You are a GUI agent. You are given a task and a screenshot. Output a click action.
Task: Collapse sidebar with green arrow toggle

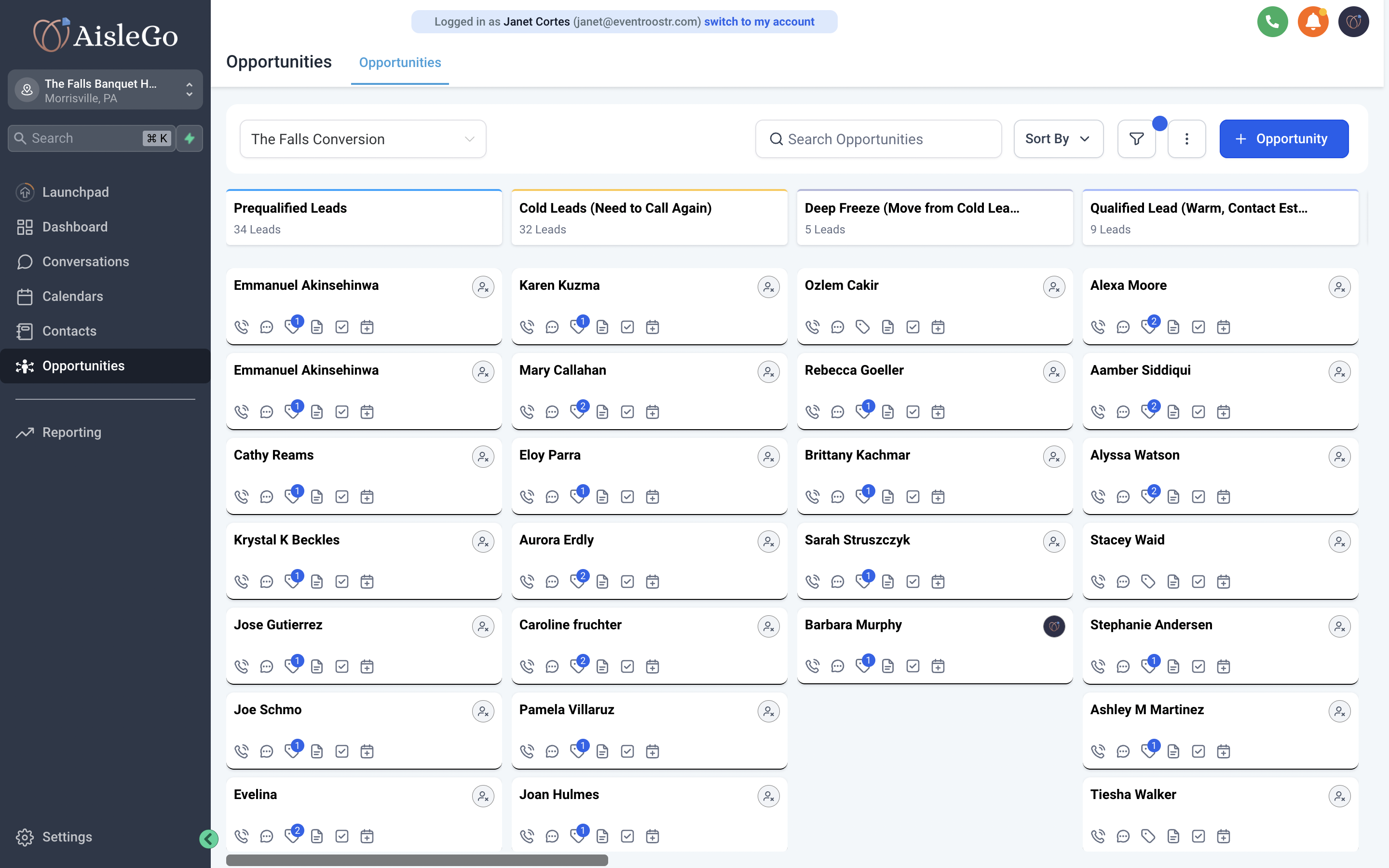click(x=208, y=839)
